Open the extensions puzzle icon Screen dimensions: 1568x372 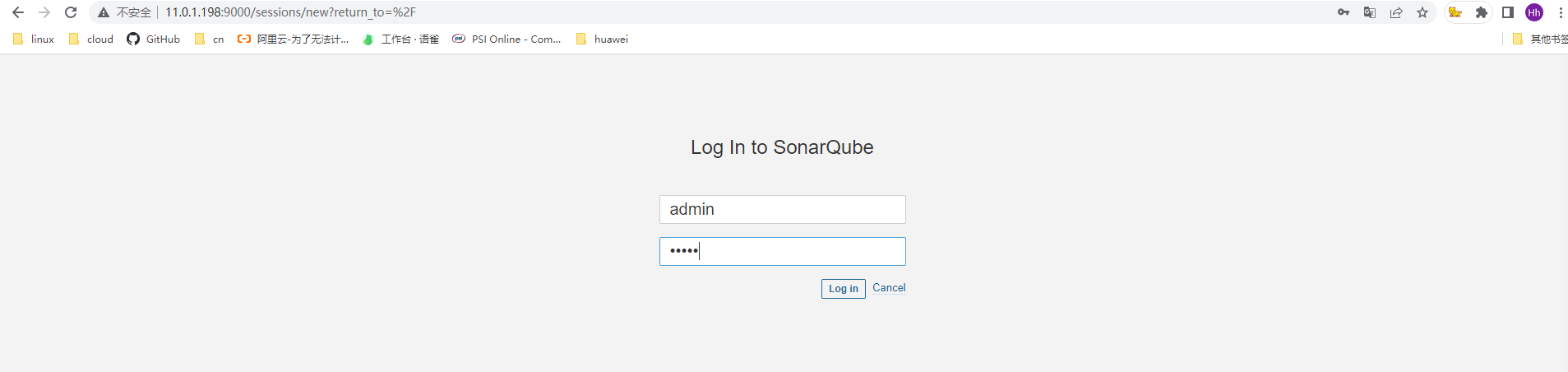pyautogui.click(x=1482, y=12)
